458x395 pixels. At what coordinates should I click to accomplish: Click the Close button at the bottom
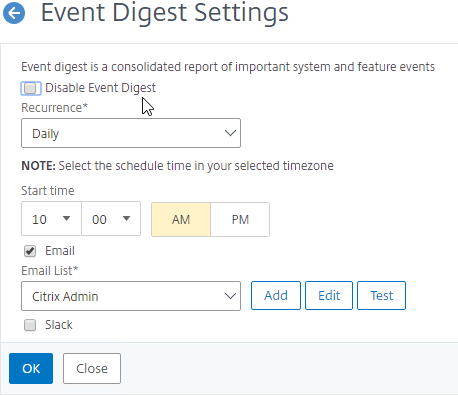pos(92,368)
